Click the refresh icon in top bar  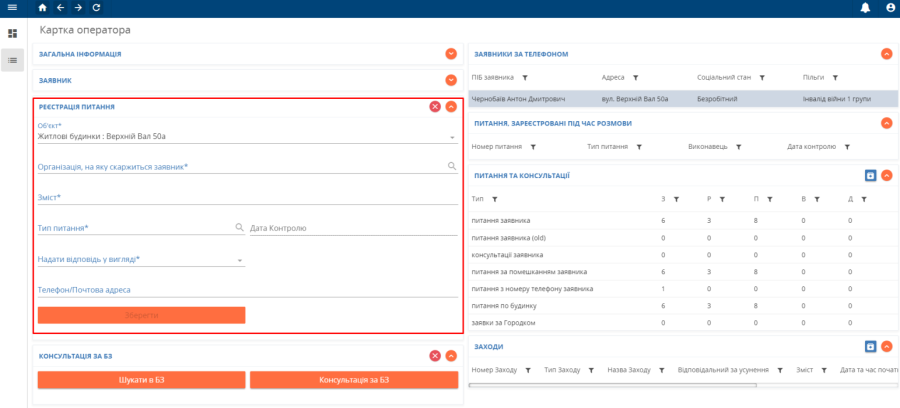pos(96,8)
